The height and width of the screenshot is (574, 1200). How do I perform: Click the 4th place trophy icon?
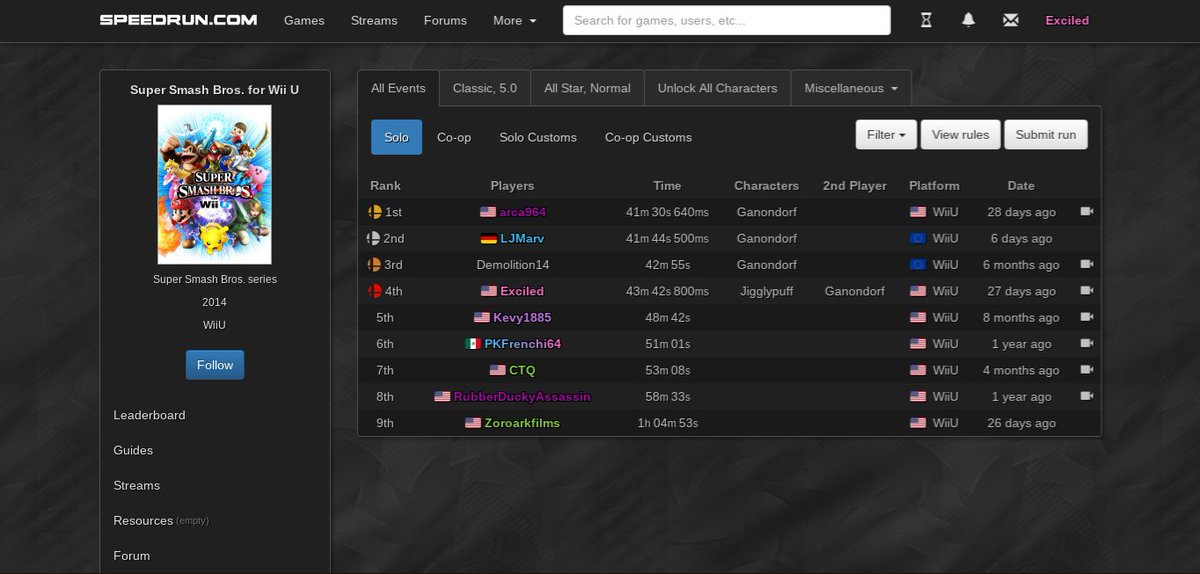click(x=375, y=291)
